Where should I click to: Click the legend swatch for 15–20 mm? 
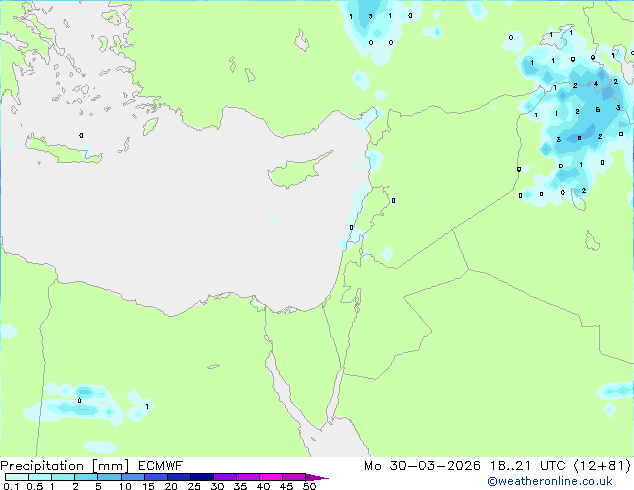tap(155, 477)
